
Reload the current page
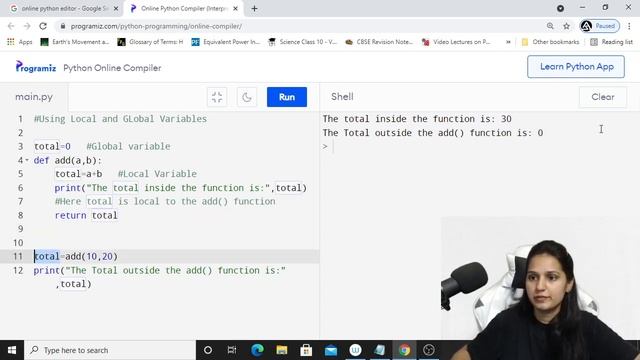[43, 26]
